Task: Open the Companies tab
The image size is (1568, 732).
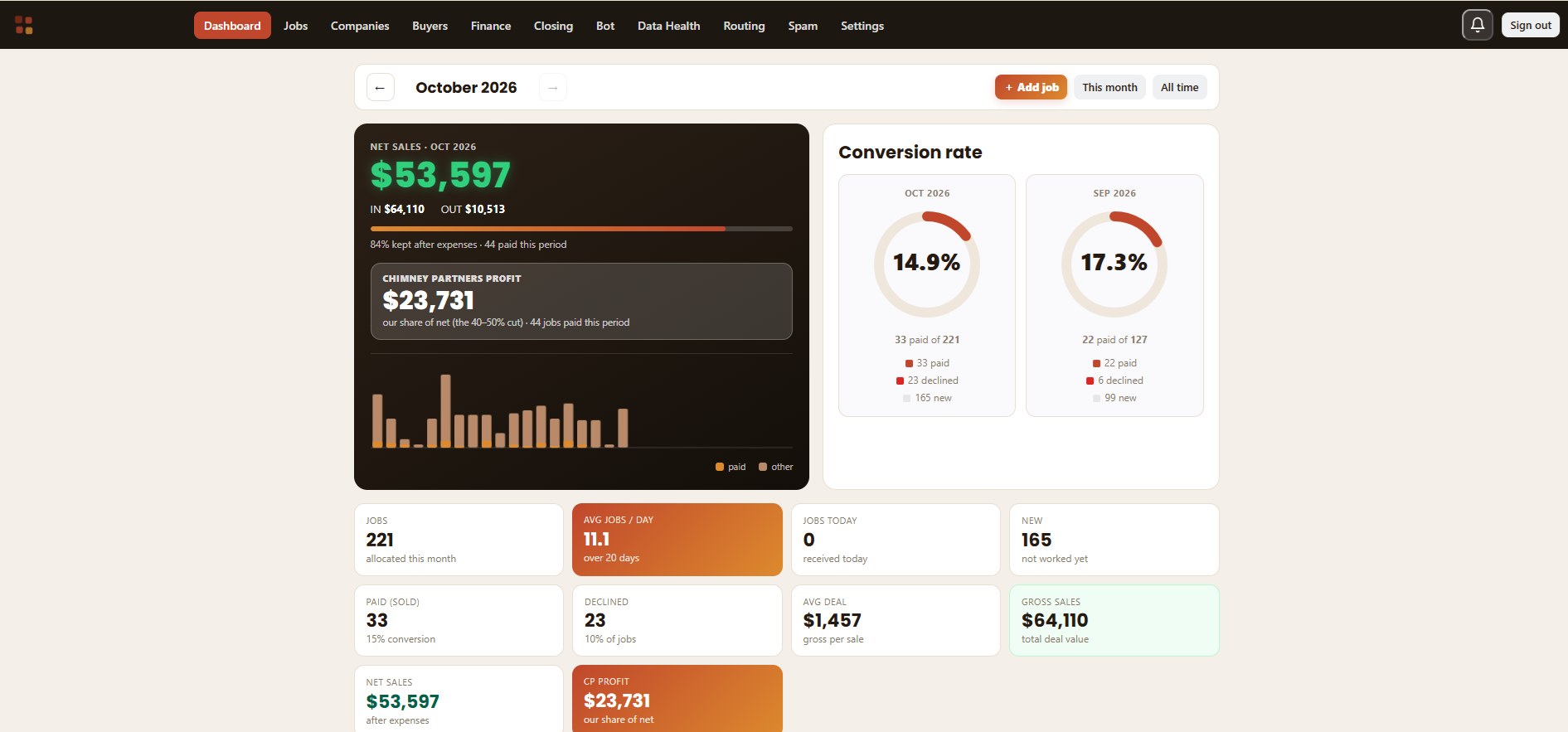Action: [360, 26]
